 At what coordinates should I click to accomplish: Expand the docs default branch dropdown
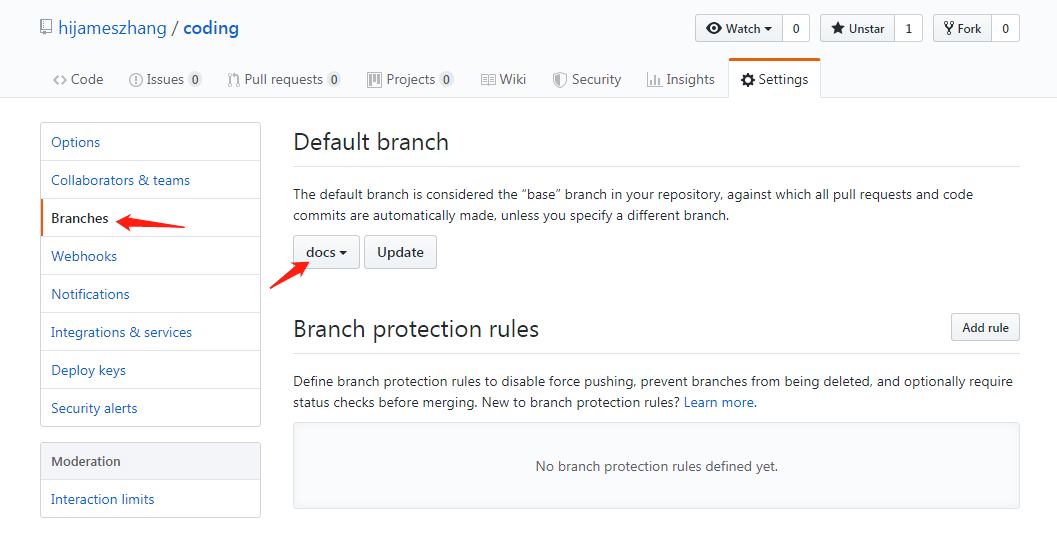coord(326,252)
